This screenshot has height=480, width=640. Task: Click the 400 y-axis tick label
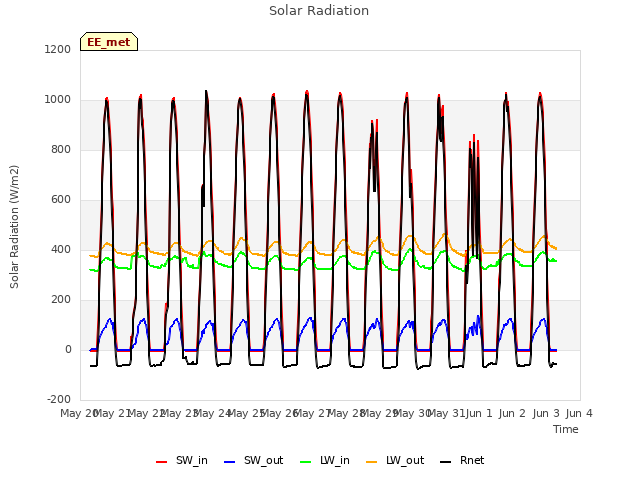click(61, 249)
